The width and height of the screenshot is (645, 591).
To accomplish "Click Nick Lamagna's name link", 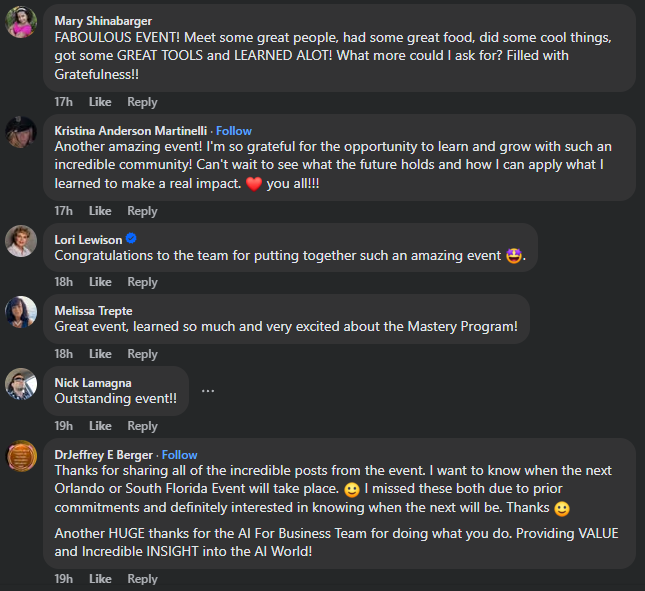I will click(93, 383).
